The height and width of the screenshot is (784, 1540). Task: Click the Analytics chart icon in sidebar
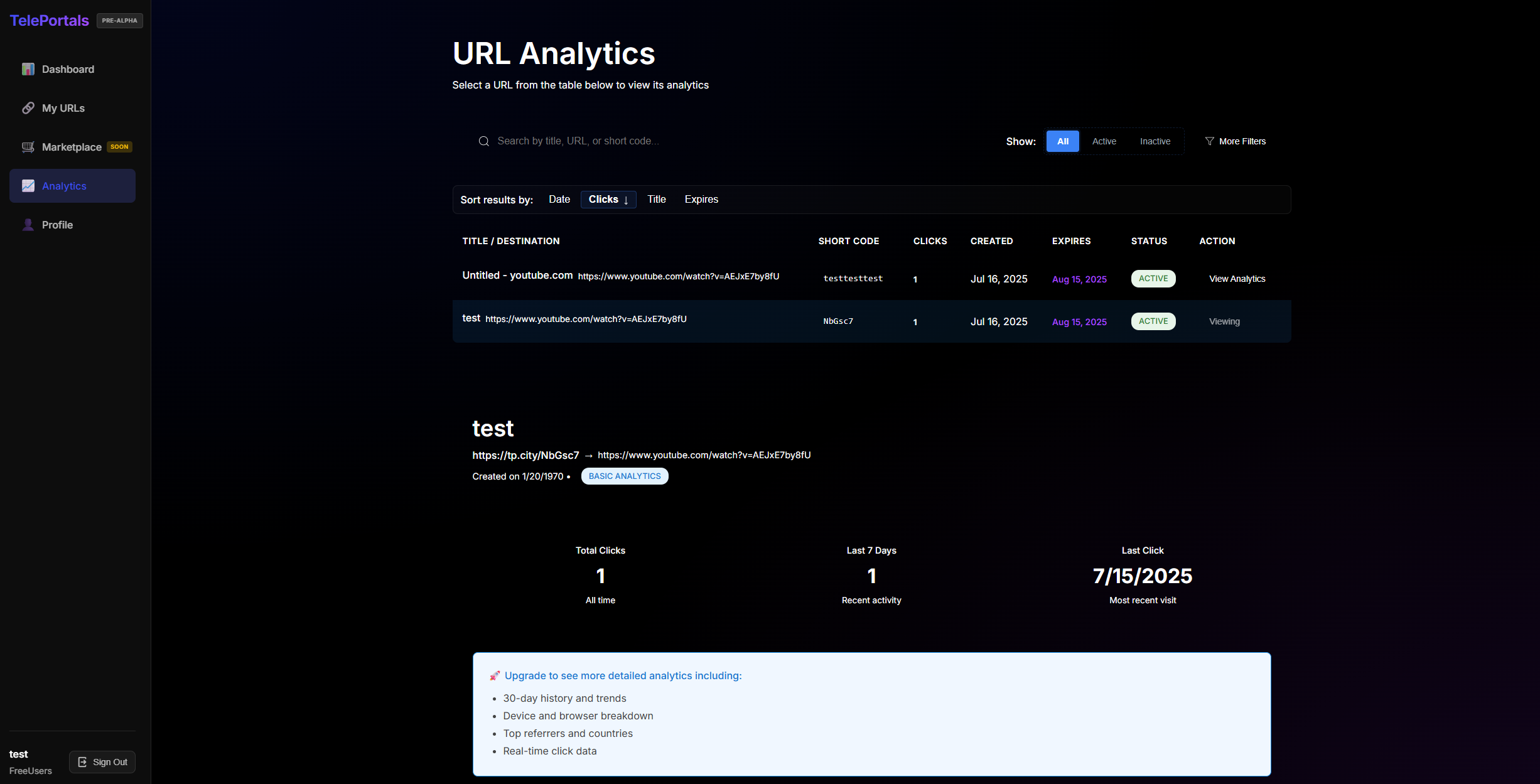pos(28,186)
